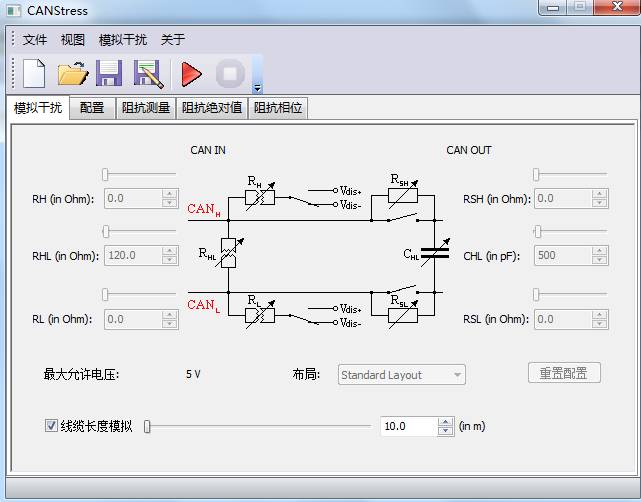Toggle the 线缆长度模拟 checkbox
The width and height of the screenshot is (641, 502).
[52, 426]
